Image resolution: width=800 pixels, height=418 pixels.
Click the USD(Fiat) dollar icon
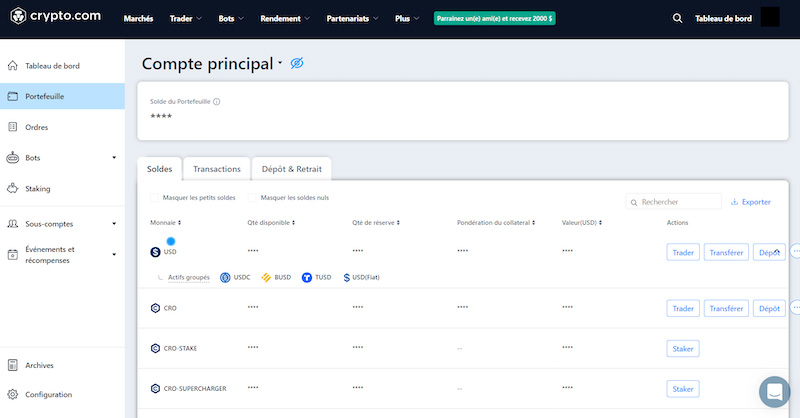(346, 277)
